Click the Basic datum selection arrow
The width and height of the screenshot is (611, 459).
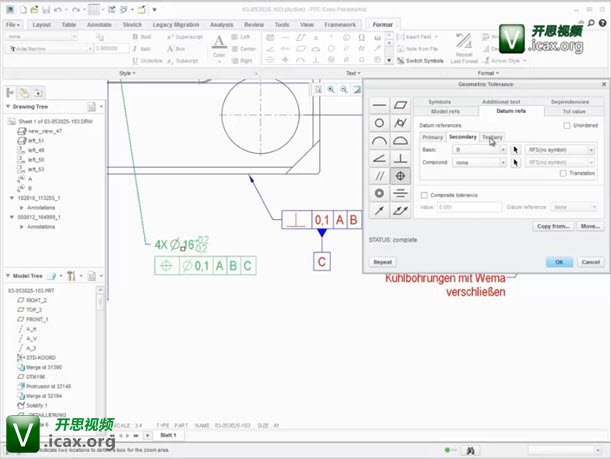pyautogui.click(x=516, y=149)
